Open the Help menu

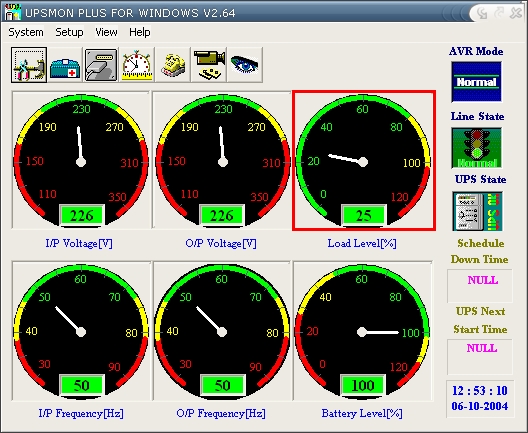coord(140,32)
